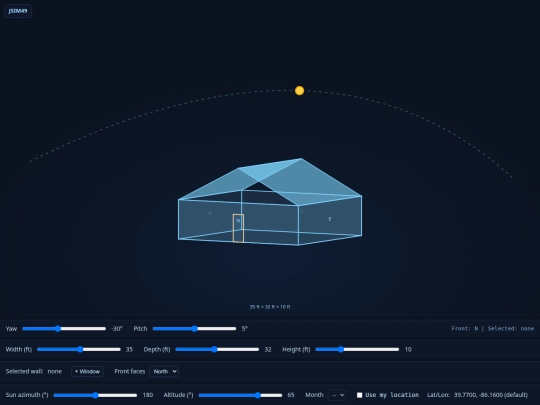Adjust the Yaw slider

(x=64, y=329)
